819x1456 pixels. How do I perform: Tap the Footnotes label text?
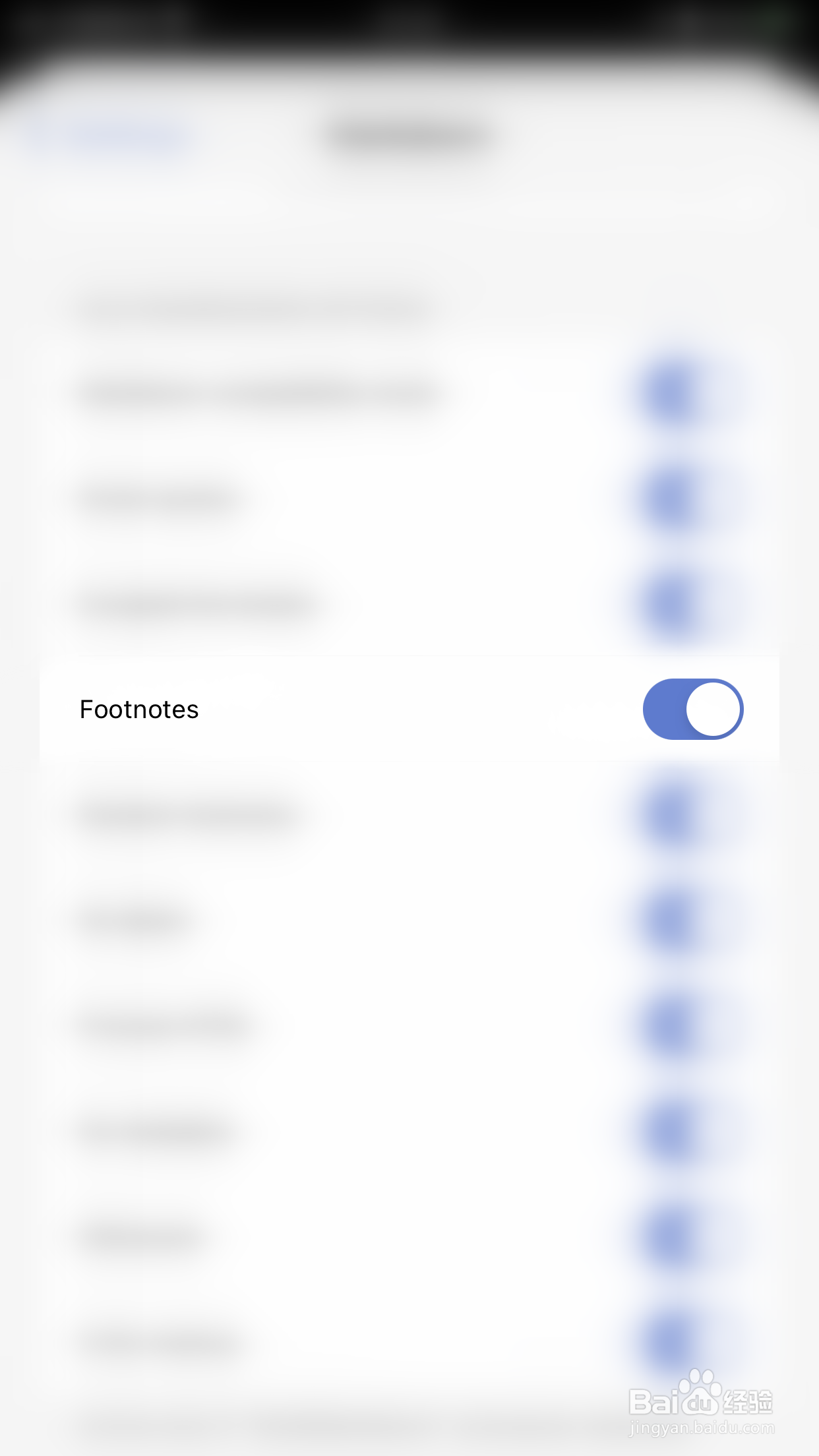click(139, 710)
